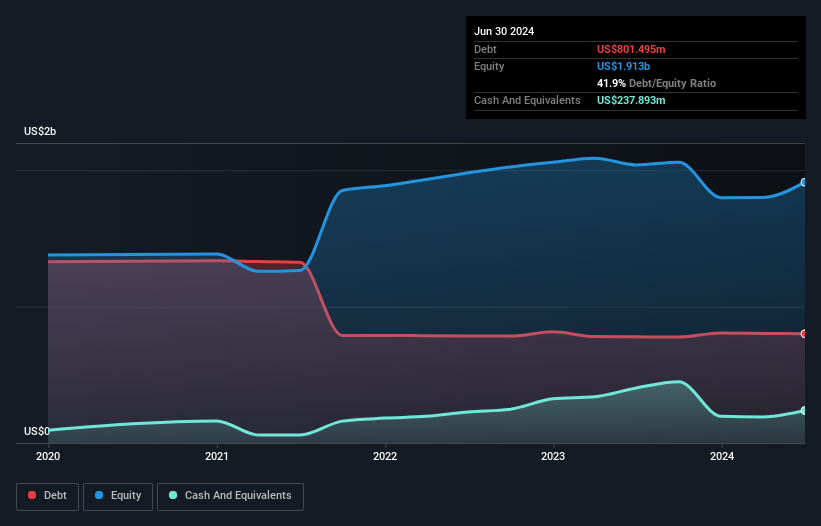This screenshot has width=821, height=526.
Task: Click the US$801.495m debt value
Action: coord(631,49)
